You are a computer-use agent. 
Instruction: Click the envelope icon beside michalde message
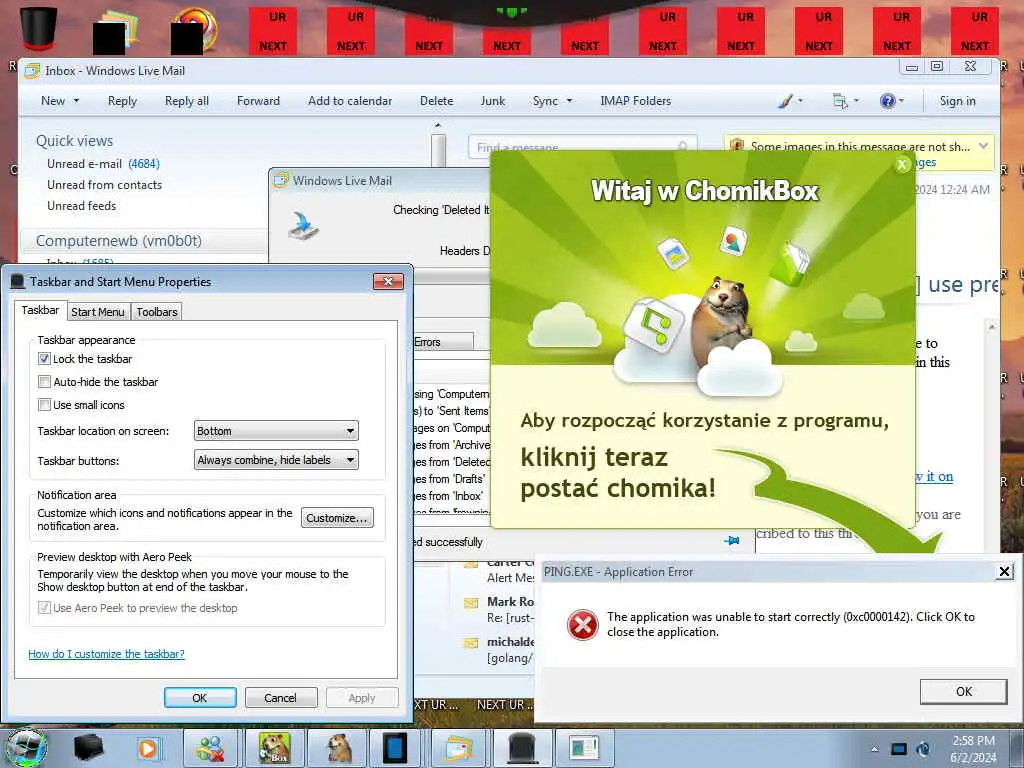tap(470, 643)
